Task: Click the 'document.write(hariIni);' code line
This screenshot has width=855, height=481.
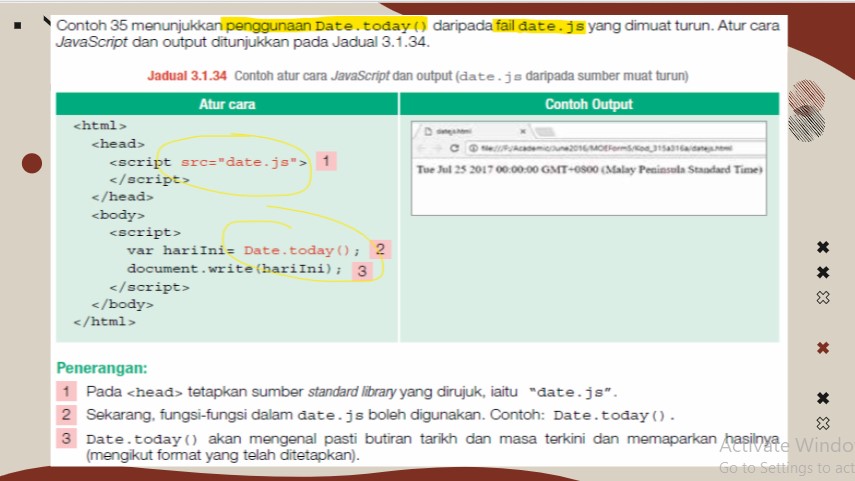Action: click(x=234, y=269)
